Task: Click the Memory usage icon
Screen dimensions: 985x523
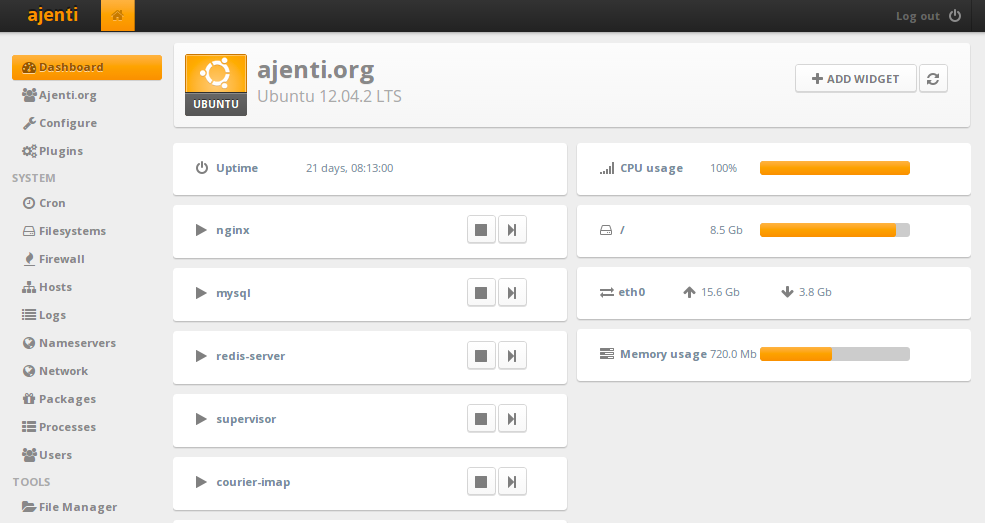Action: pos(607,354)
